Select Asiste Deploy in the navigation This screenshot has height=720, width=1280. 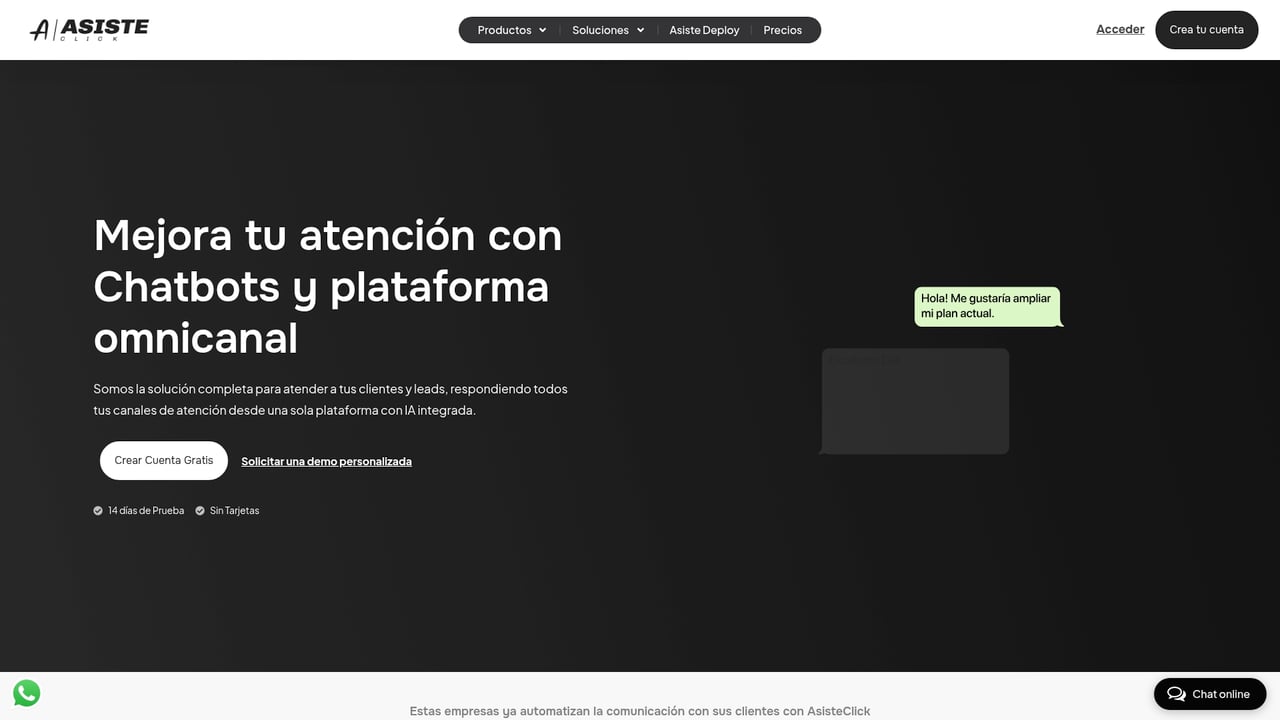click(704, 30)
